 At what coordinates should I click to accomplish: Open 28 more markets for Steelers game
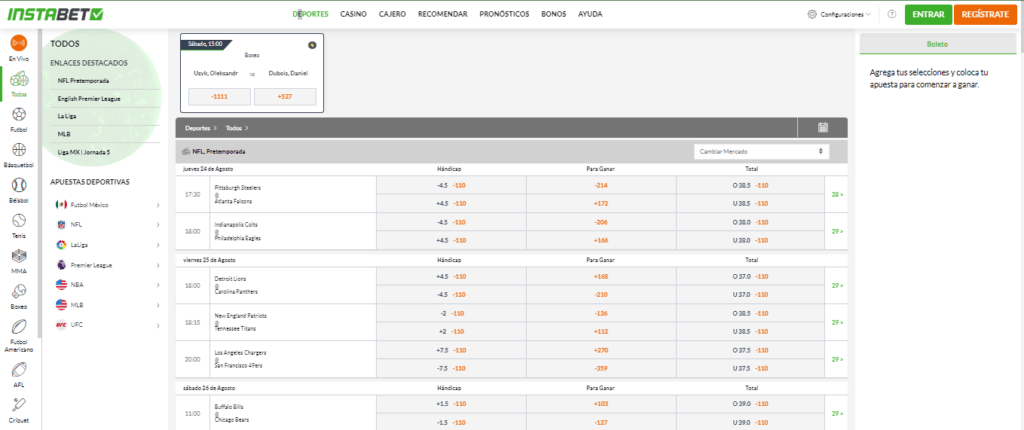tap(837, 195)
